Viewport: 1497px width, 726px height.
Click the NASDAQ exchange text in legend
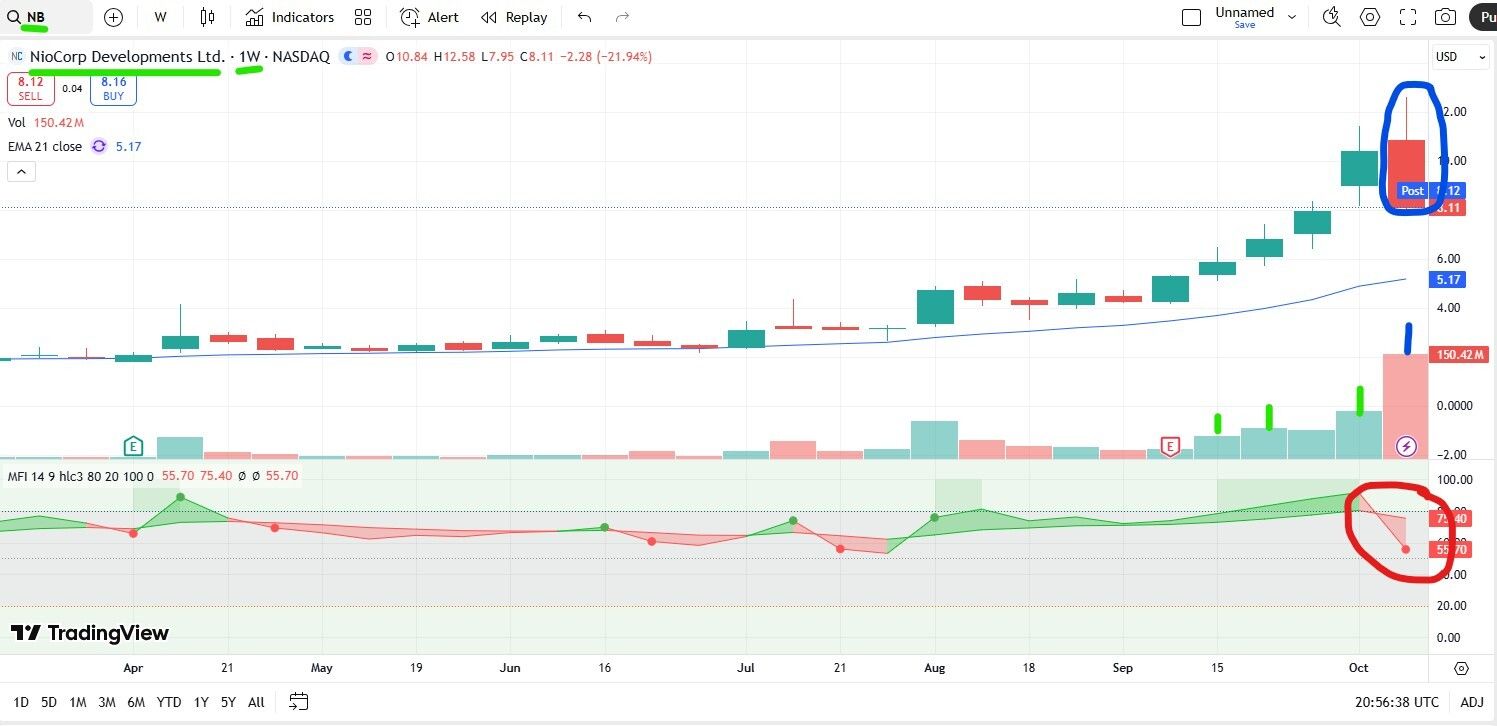(301, 57)
